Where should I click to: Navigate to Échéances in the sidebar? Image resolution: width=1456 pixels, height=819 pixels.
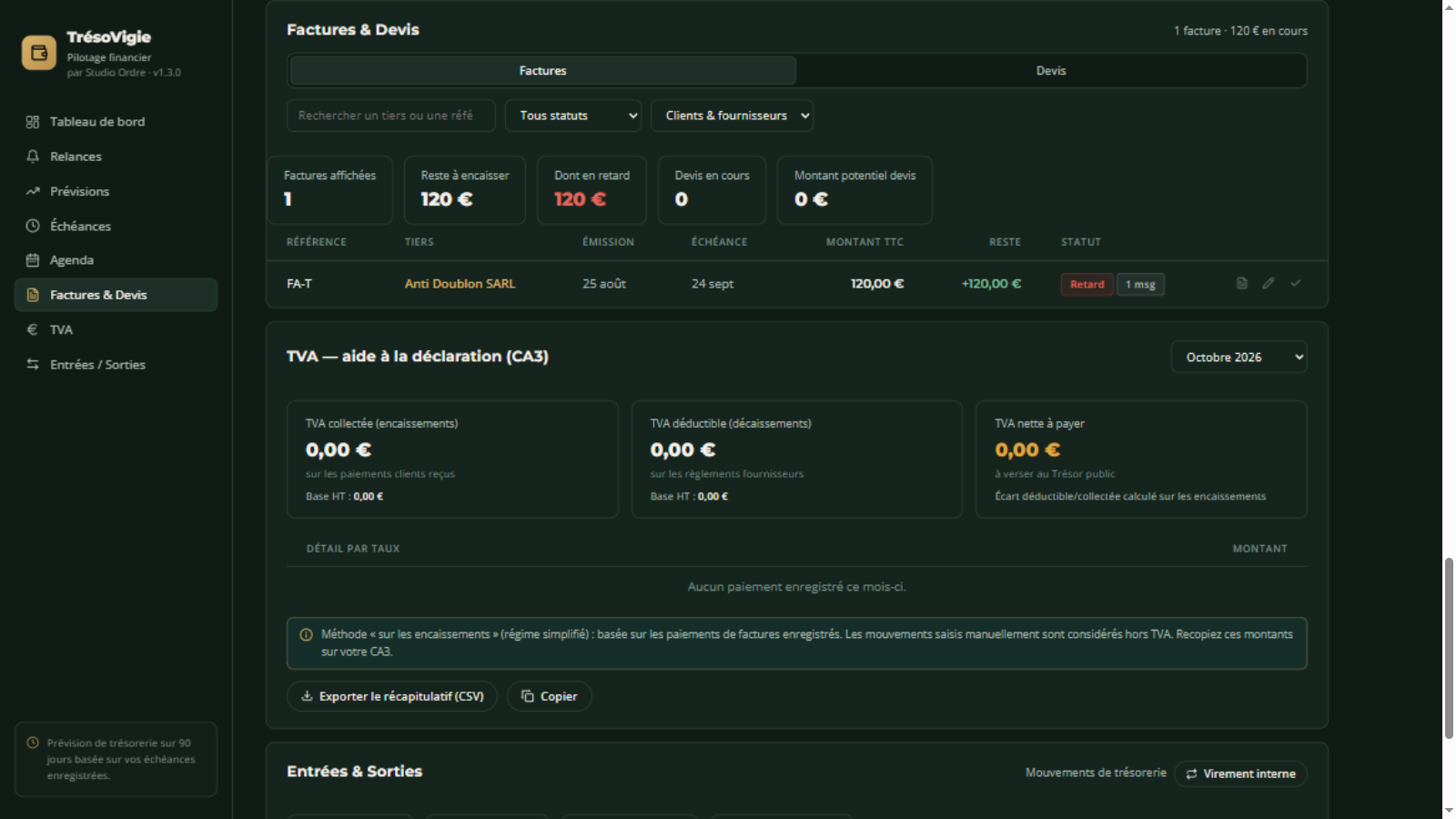[116, 226]
